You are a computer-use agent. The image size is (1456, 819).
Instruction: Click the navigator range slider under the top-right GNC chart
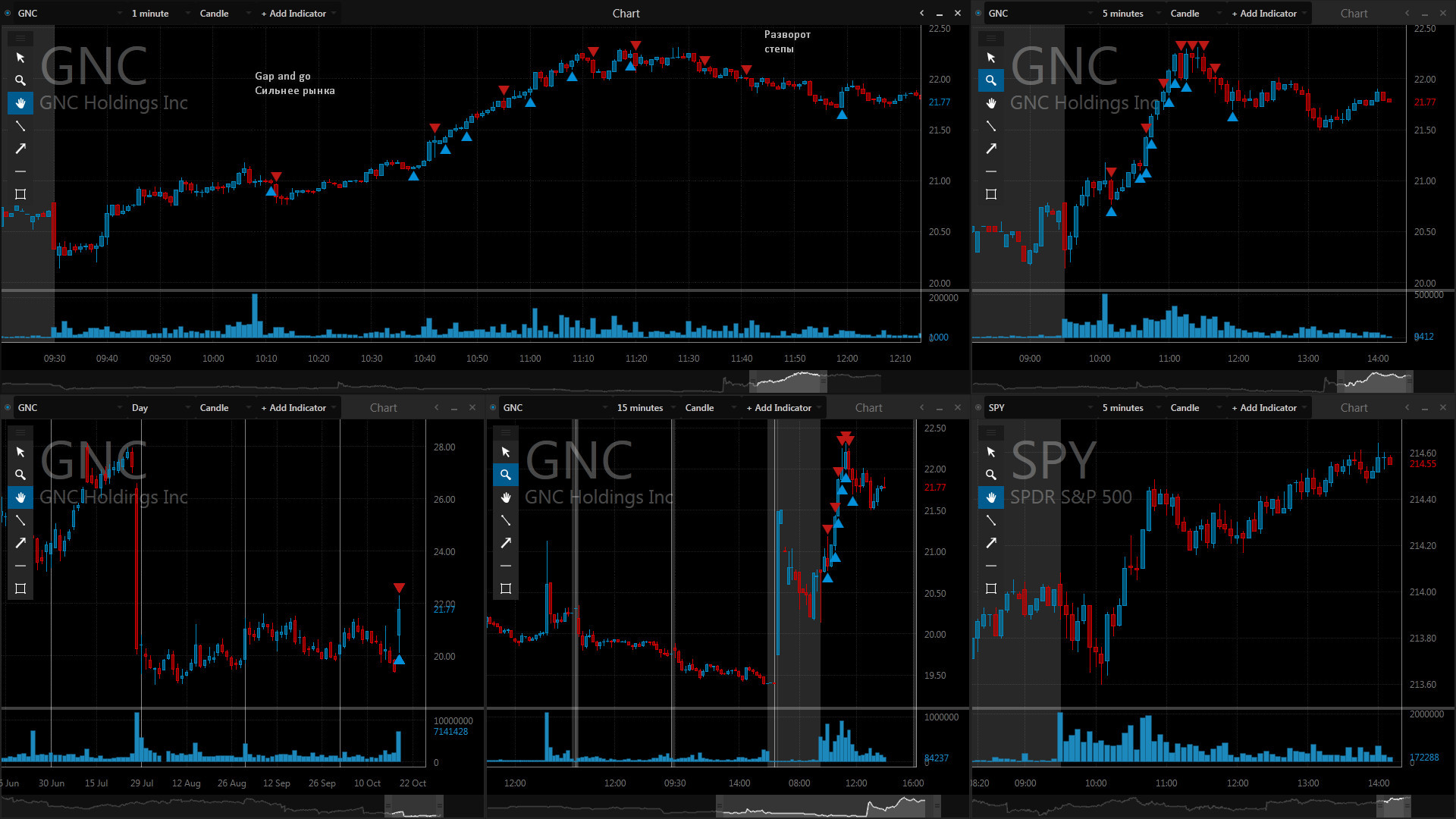coord(1374,381)
